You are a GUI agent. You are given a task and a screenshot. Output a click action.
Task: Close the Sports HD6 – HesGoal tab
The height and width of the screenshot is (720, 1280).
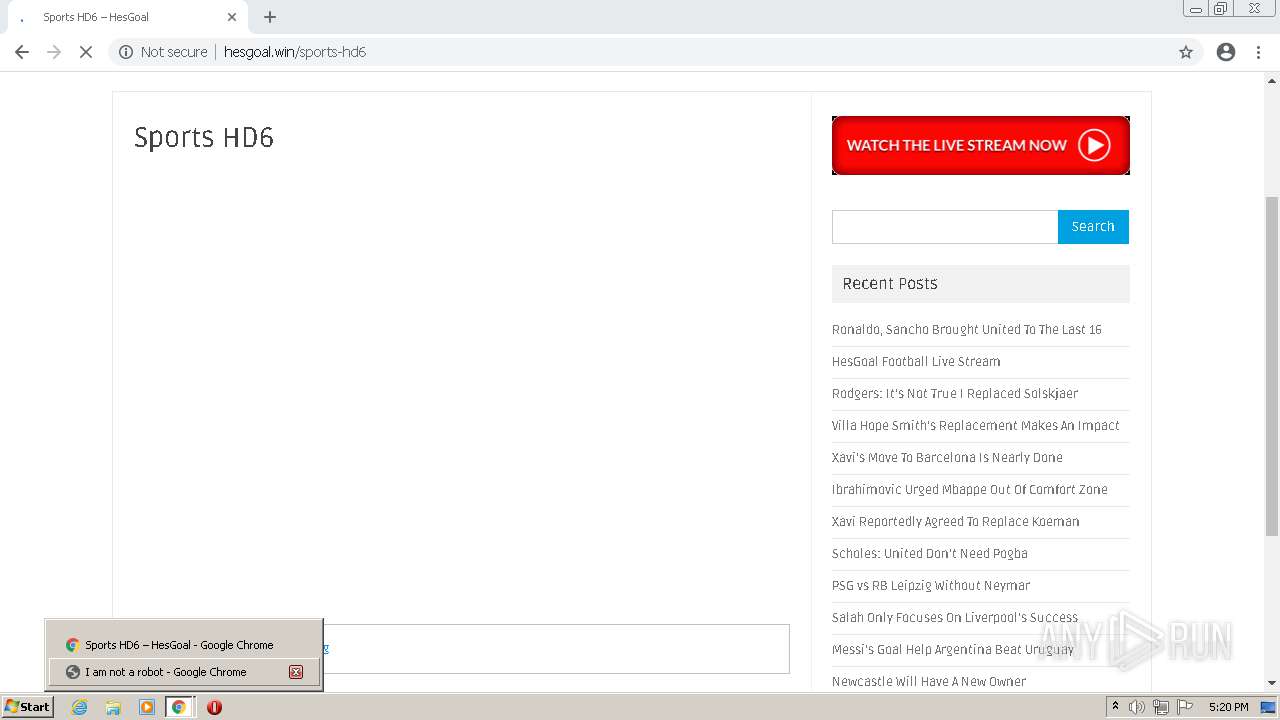(x=232, y=17)
